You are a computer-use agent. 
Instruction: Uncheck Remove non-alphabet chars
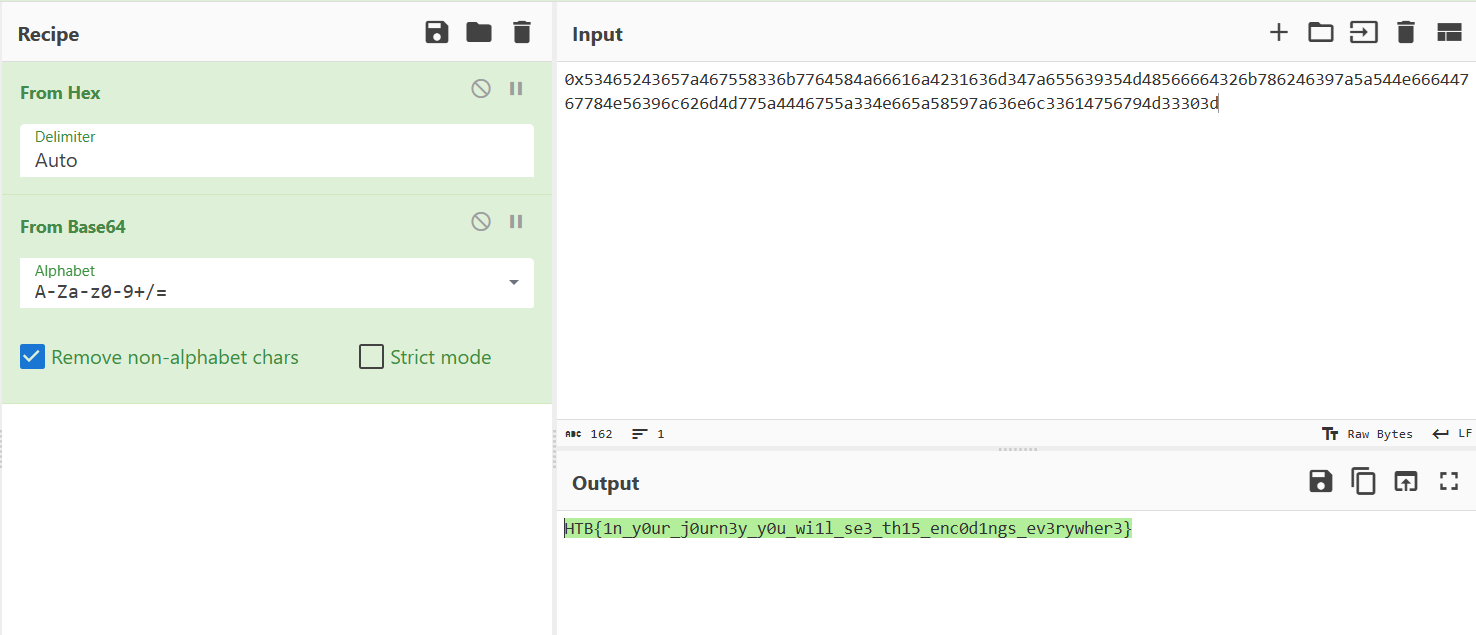33,357
